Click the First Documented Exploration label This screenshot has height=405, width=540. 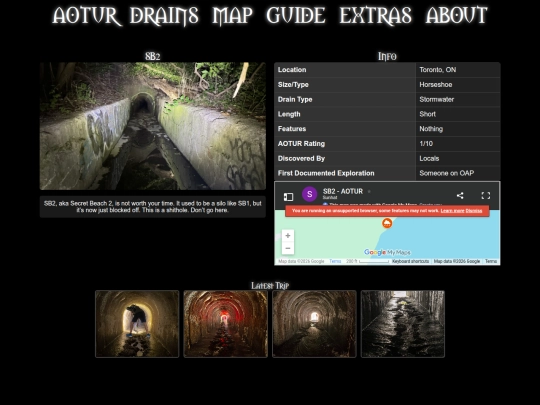[x=326, y=173]
